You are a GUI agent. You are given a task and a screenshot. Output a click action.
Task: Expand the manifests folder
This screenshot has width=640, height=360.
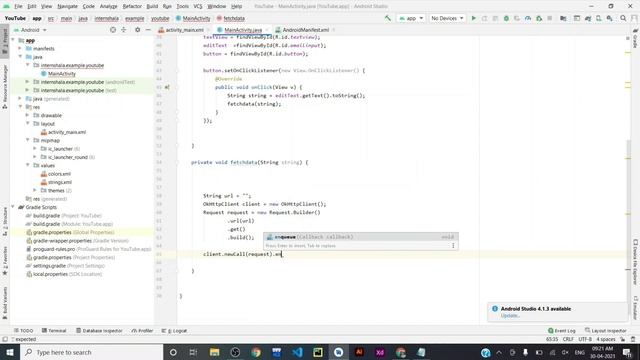coord(20,48)
